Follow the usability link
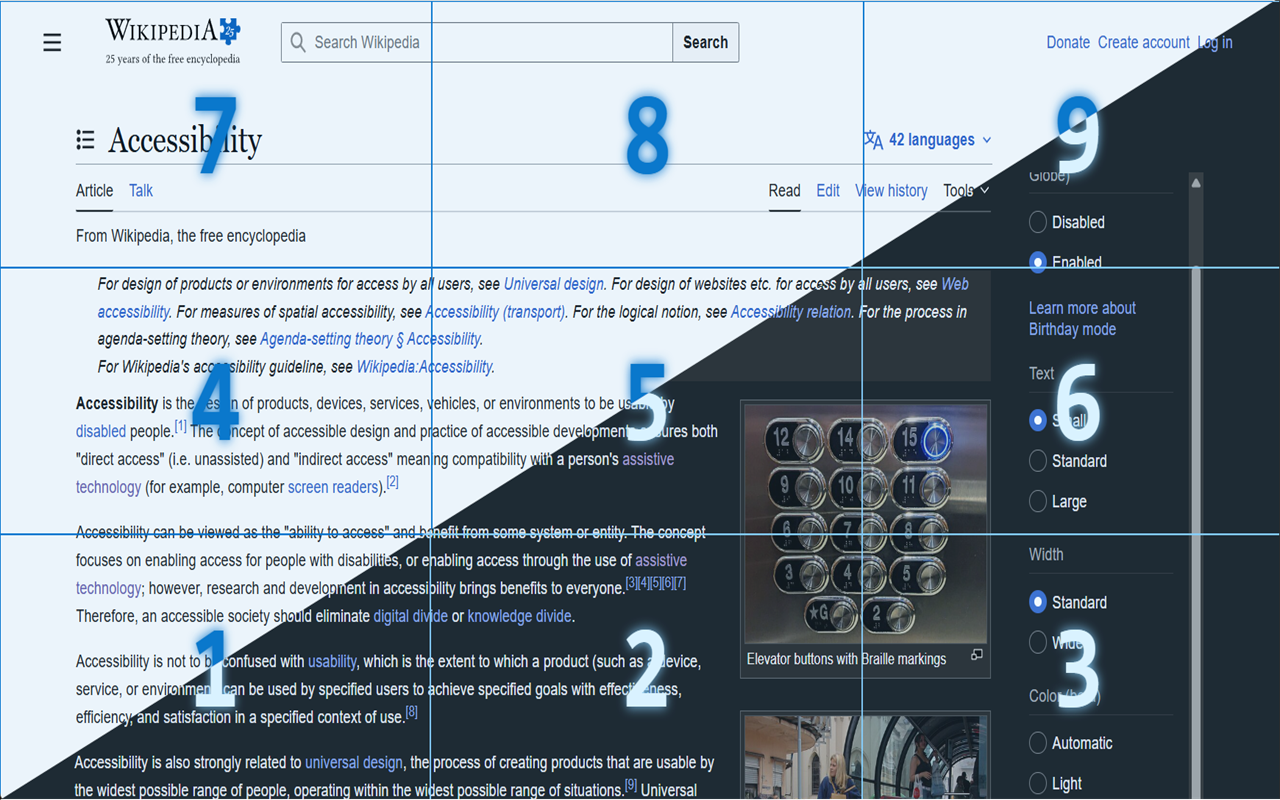Viewport: 1280px width, 800px height. (332, 661)
